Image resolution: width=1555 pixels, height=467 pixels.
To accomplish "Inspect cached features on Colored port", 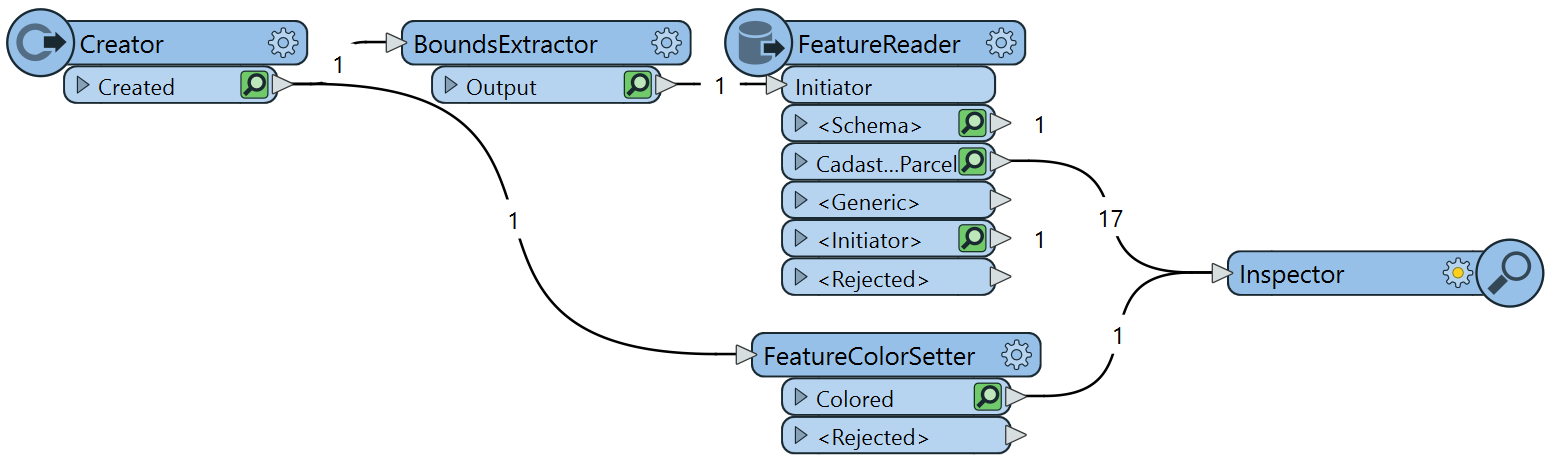I will pyautogui.click(x=988, y=397).
